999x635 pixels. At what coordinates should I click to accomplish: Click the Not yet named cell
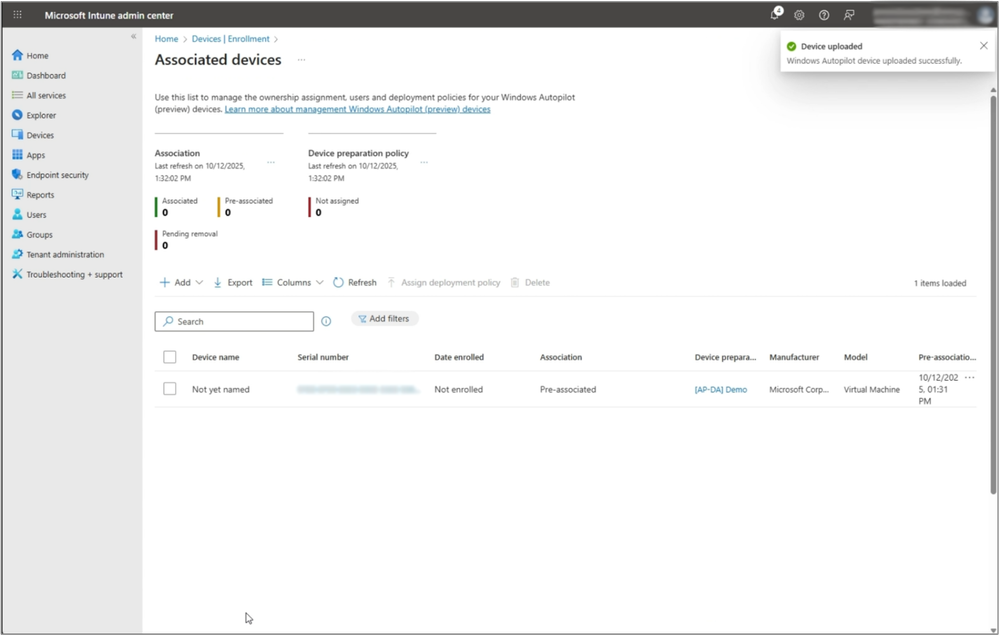pyautogui.click(x=220, y=389)
